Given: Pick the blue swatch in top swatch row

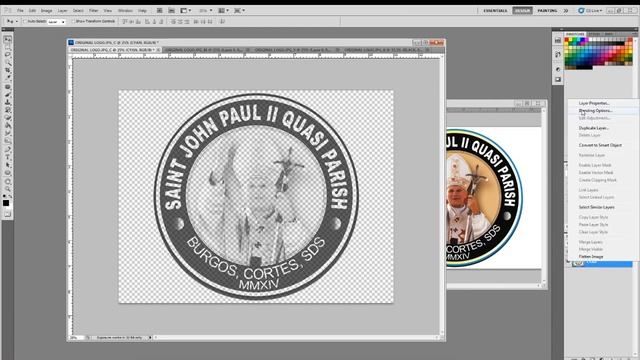Looking at the screenshot, I should click(x=583, y=40).
